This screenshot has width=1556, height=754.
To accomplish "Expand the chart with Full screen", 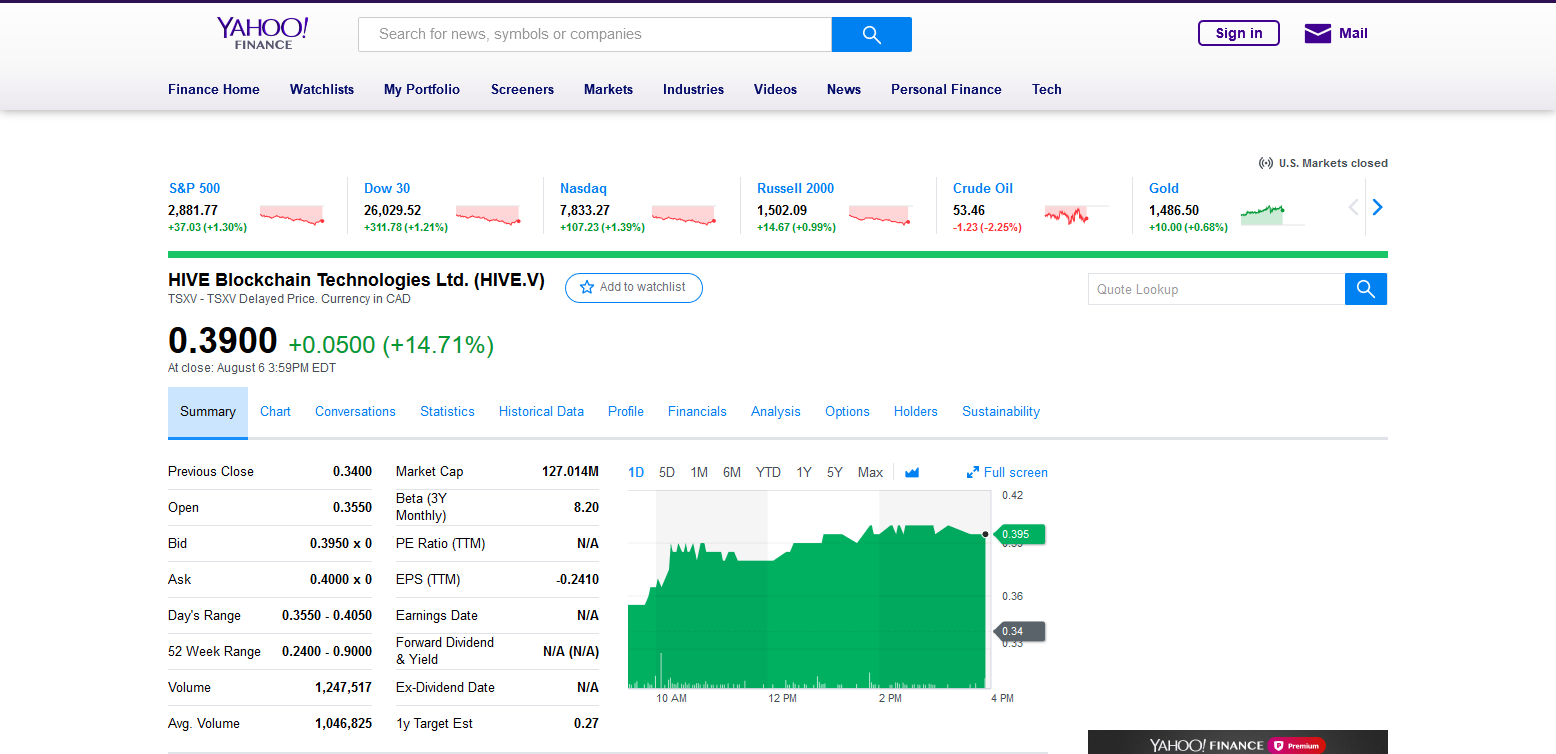I will (x=1007, y=472).
